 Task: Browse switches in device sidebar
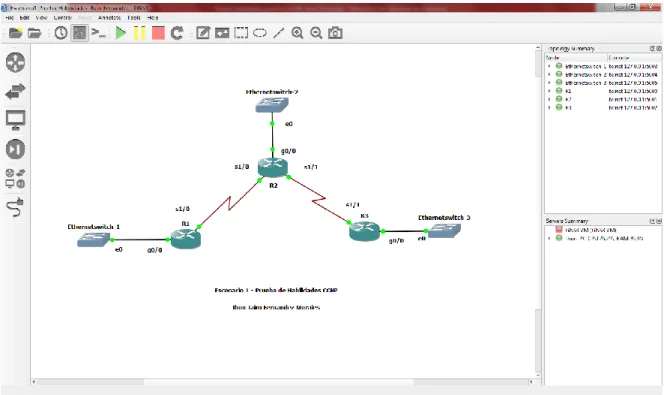point(16,91)
